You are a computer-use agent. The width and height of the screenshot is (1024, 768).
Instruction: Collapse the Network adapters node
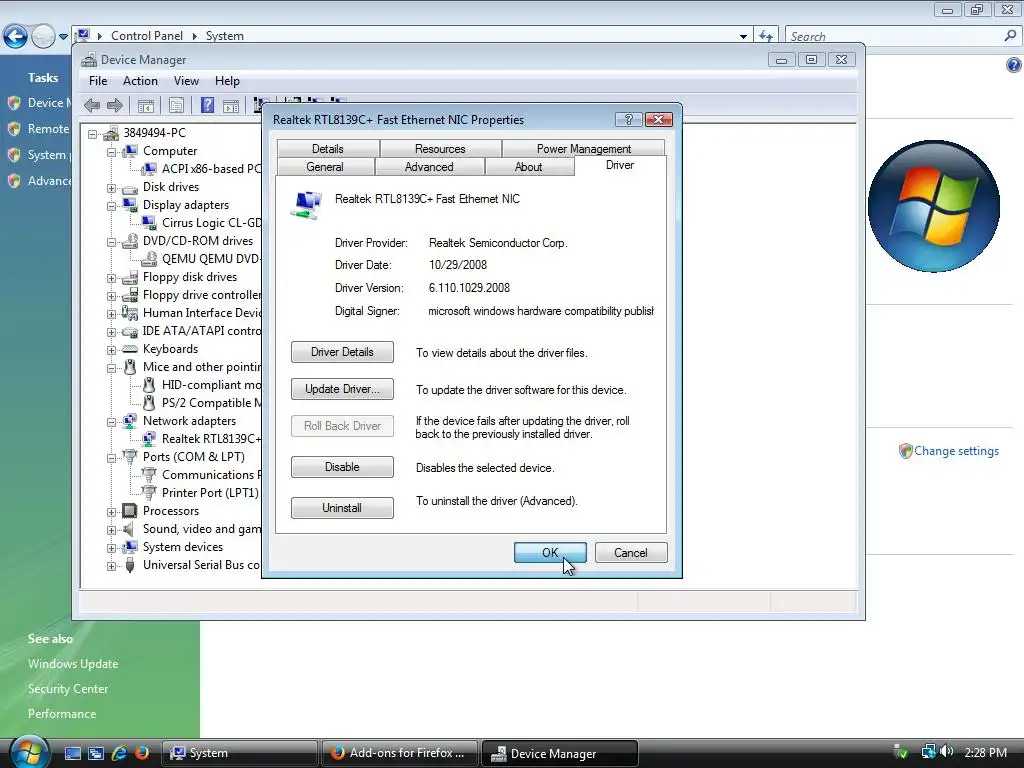pyautogui.click(x=112, y=422)
